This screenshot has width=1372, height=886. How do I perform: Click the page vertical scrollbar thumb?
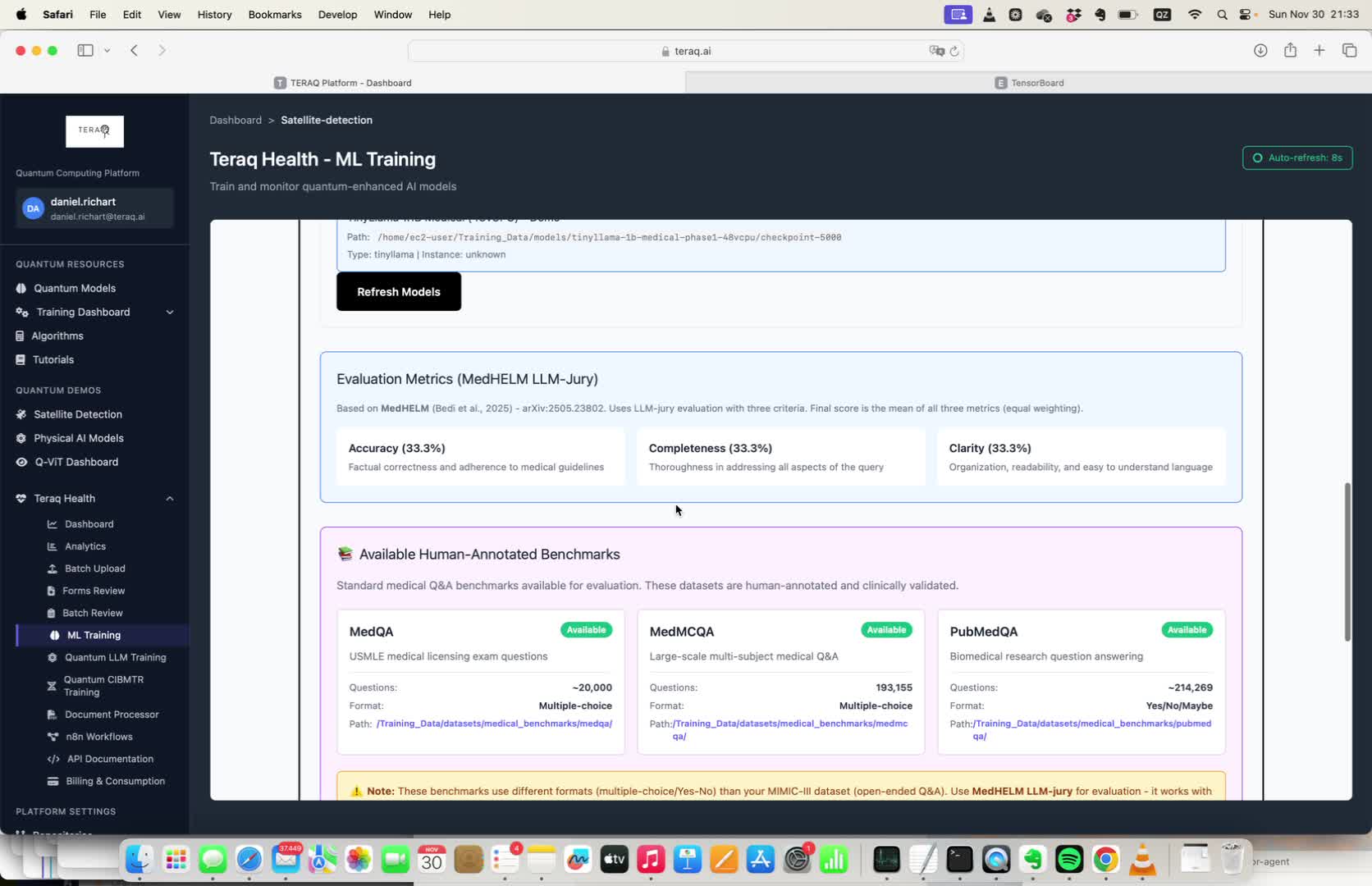tap(1347, 563)
